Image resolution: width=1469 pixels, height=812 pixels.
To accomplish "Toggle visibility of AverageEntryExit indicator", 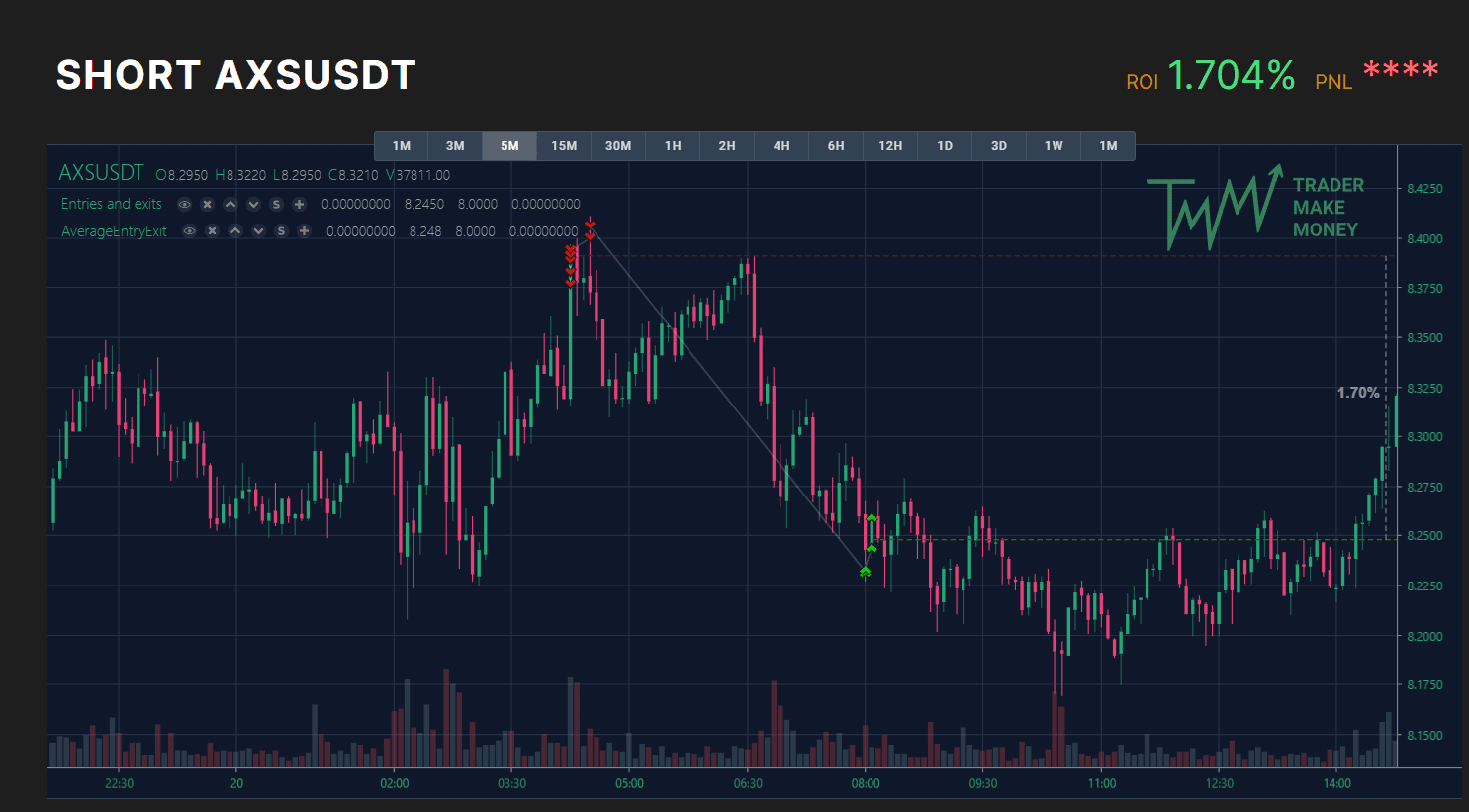I will click(x=189, y=231).
